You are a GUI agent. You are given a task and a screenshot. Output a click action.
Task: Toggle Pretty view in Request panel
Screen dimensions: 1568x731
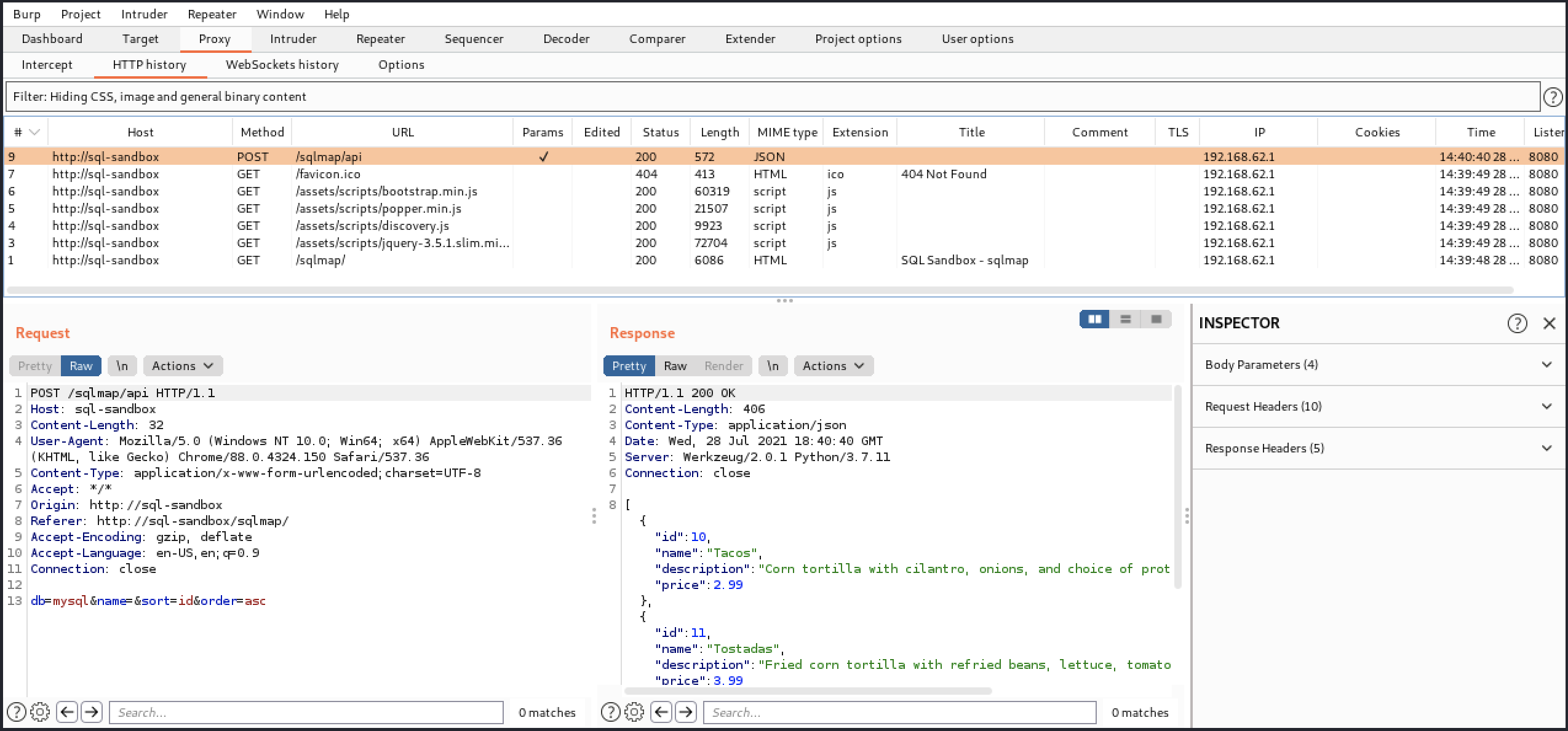point(35,366)
